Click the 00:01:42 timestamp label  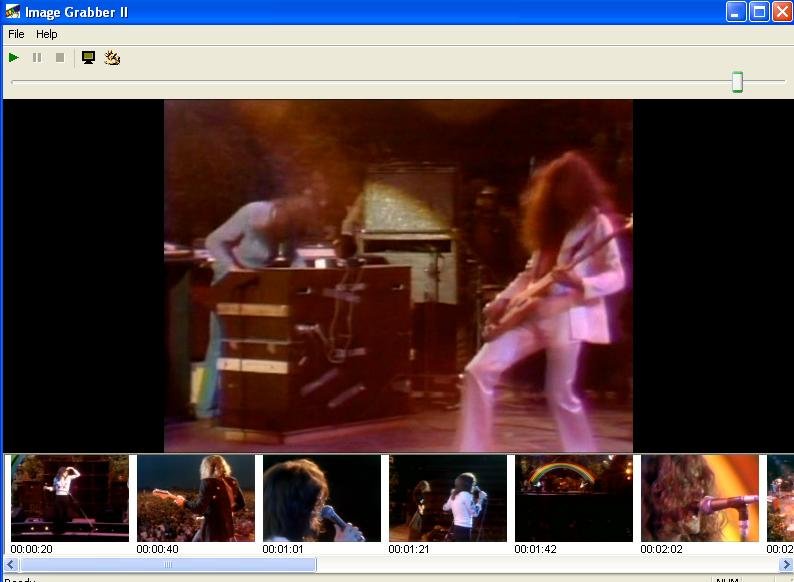pyautogui.click(x=535, y=549)
